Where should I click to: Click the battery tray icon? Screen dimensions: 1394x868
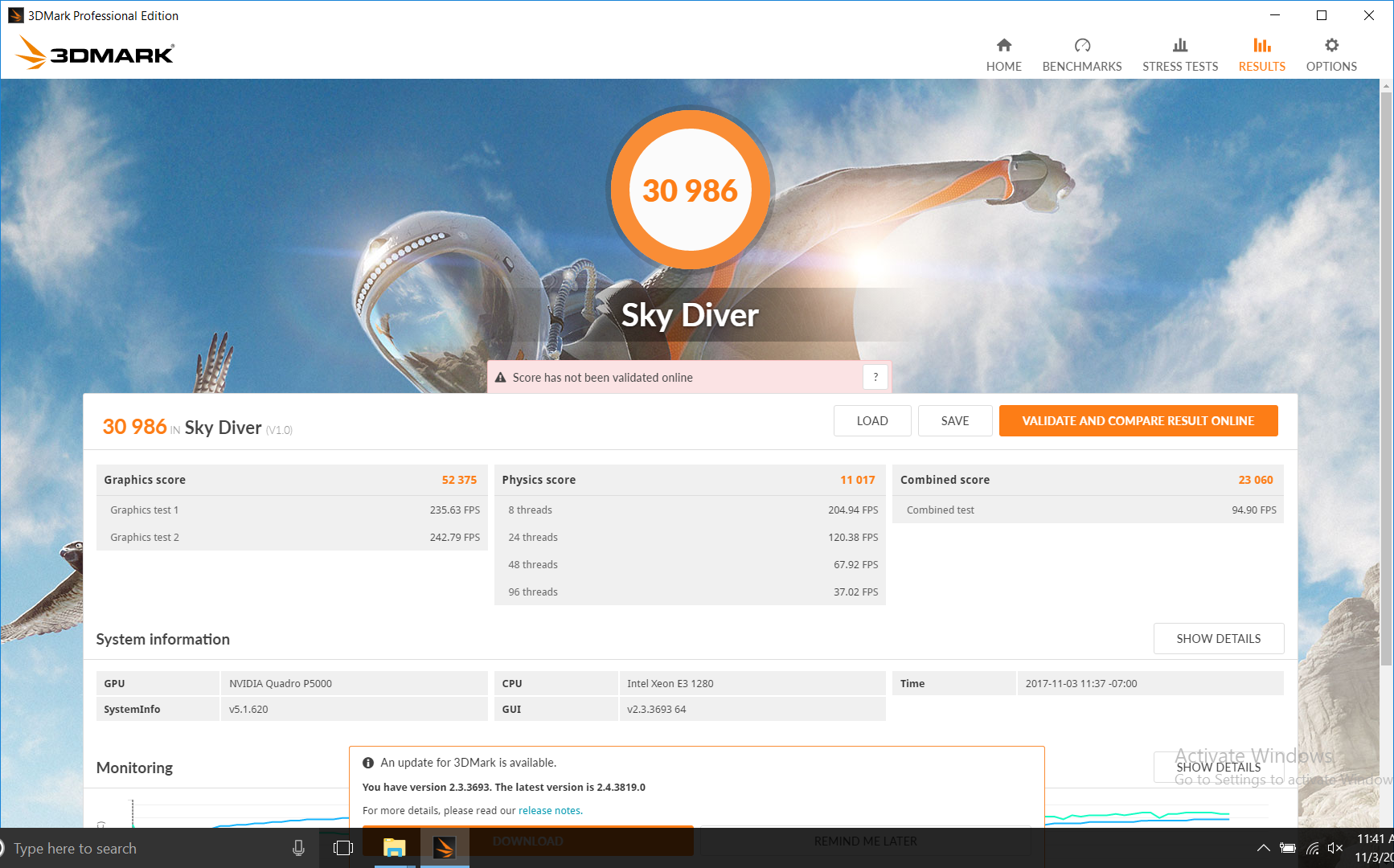(x=1288, y=848)
